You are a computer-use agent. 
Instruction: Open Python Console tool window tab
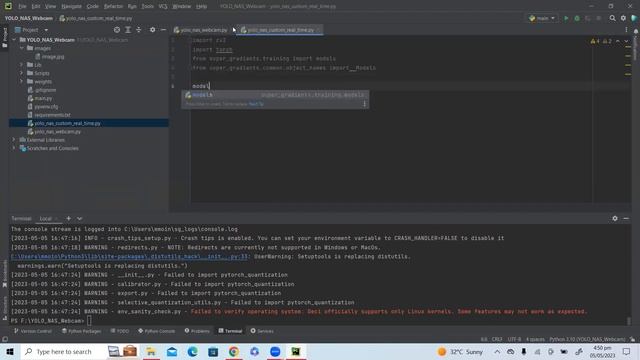click(157, 331)
